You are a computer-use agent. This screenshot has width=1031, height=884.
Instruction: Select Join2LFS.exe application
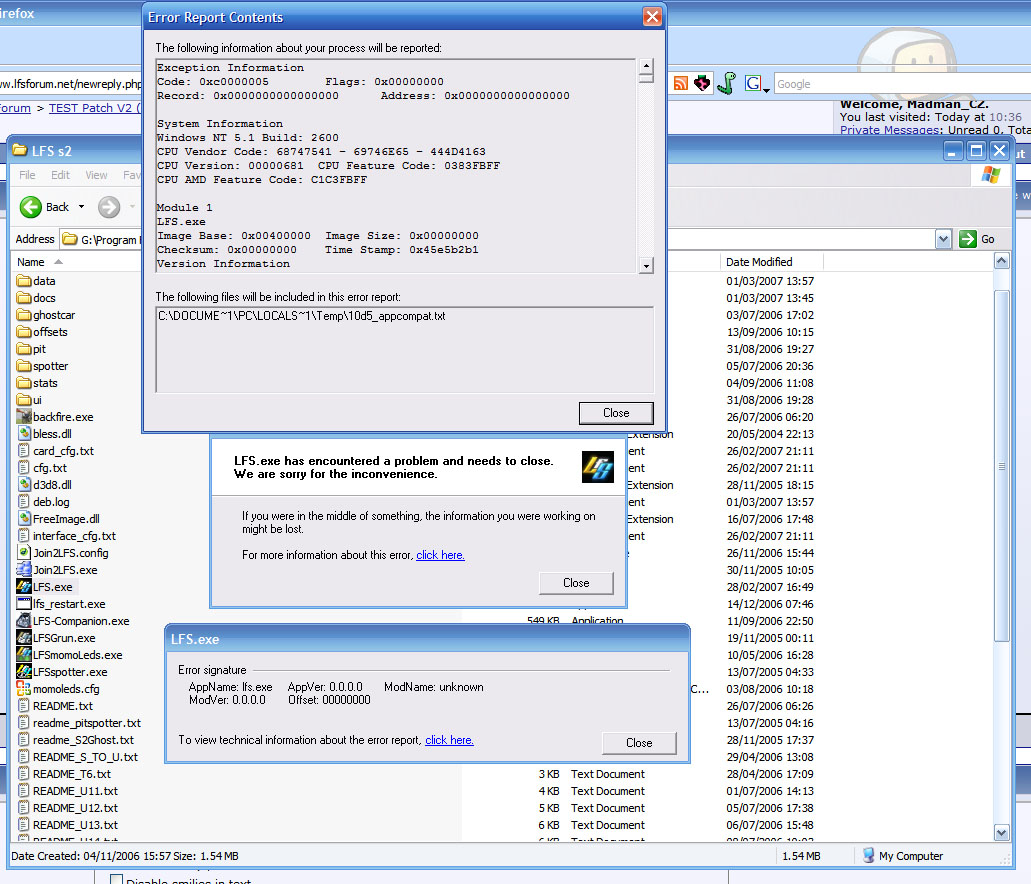[57, 570]
